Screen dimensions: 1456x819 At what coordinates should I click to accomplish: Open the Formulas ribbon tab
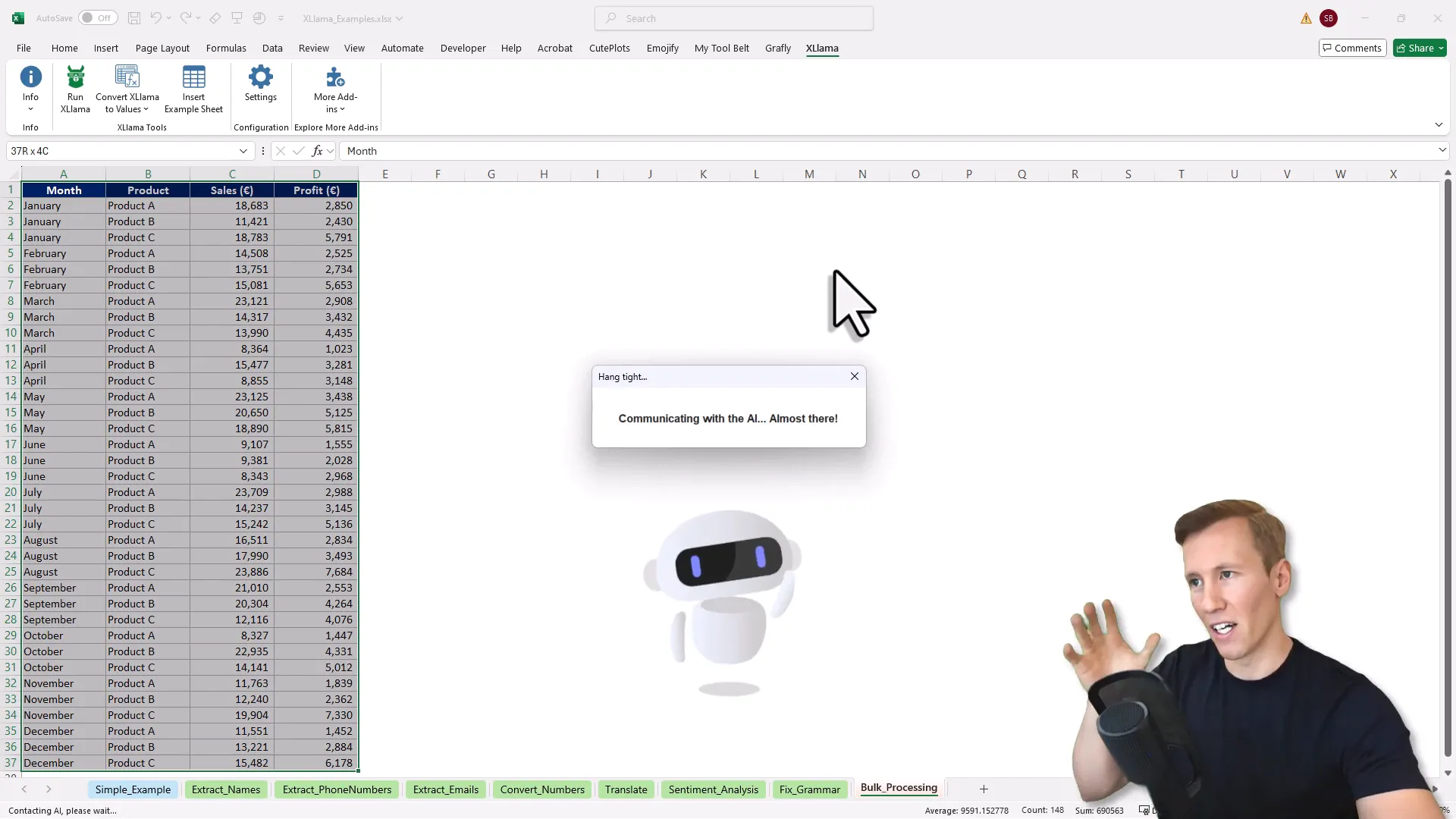tap(226, 48)
